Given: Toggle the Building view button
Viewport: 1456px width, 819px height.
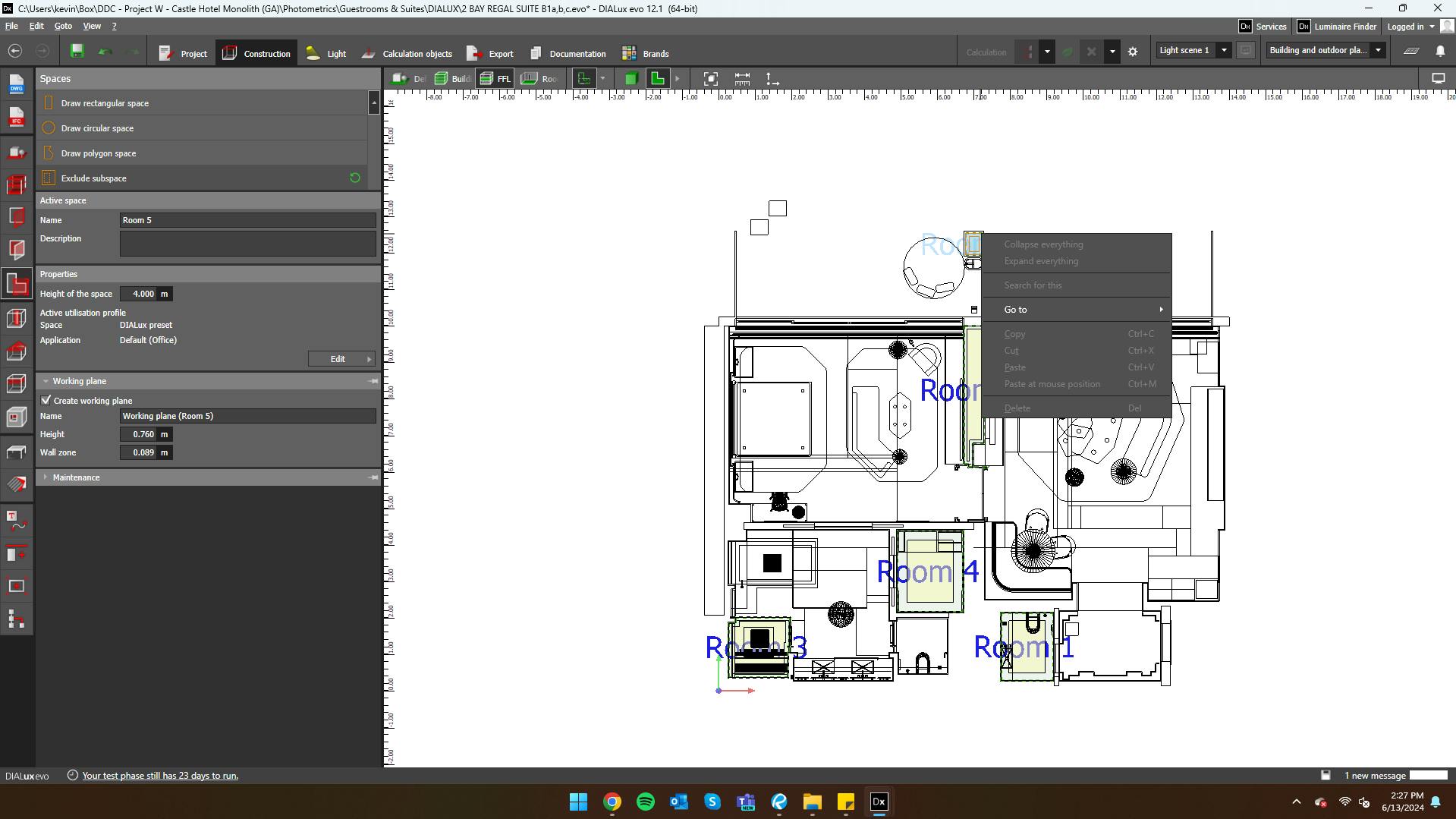Looking at the screenshot, I should tap(452, 79).
